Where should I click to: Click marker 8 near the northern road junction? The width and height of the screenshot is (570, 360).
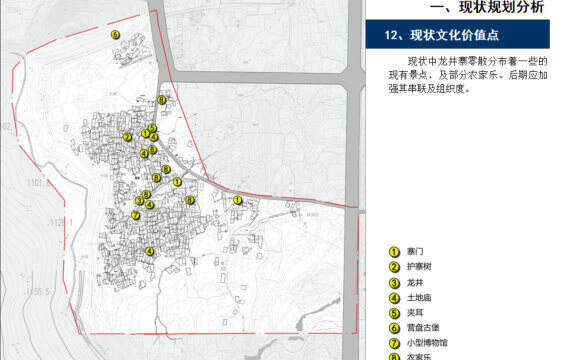pos(161,100)
